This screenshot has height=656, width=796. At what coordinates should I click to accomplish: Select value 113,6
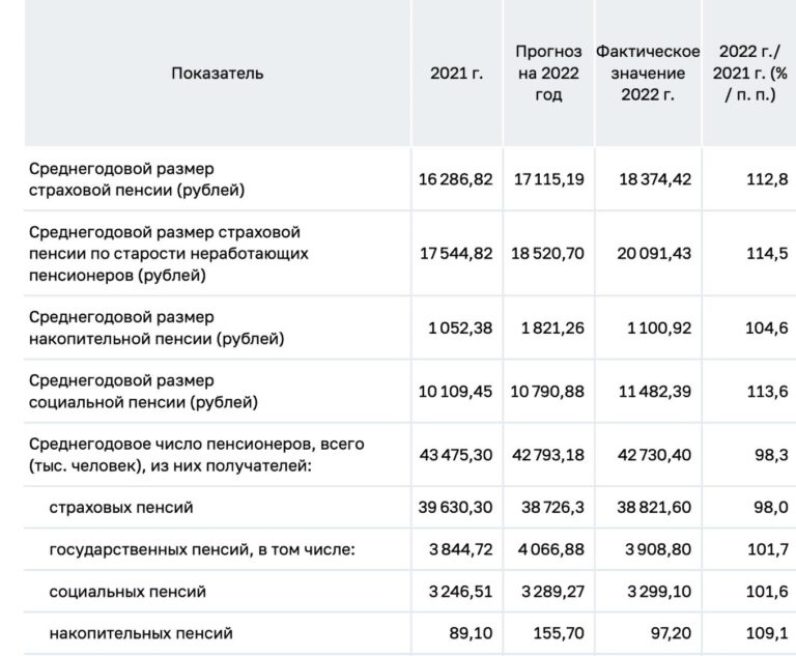767,391
